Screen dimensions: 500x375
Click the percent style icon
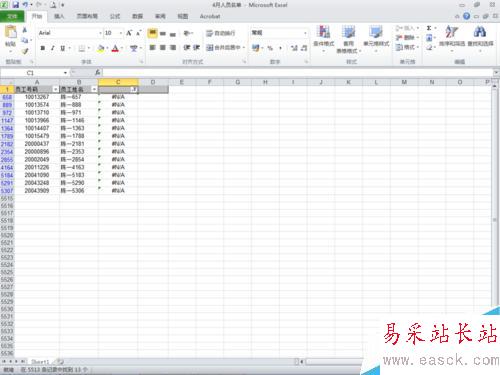click(270, 48)
